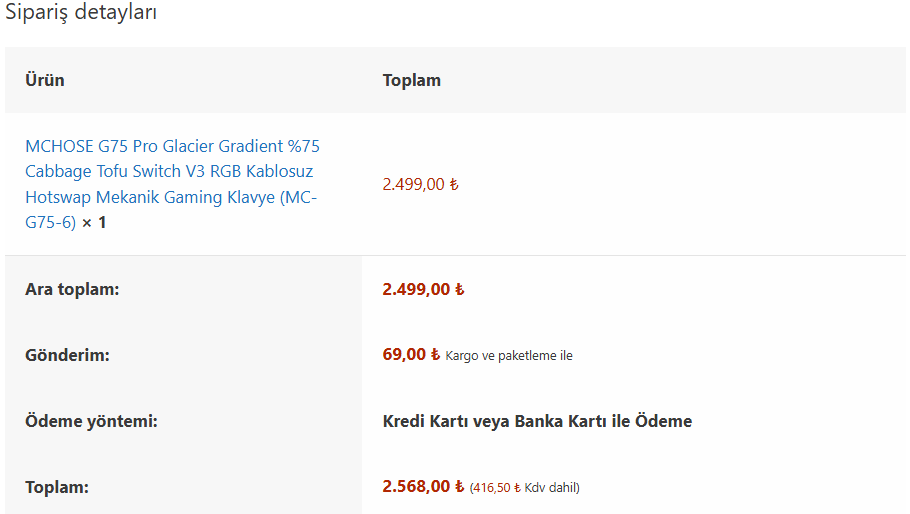The width and height of the screenshot is (910, 514).
Task: Click the Ödeme yöntemi label
Action: 91,421
